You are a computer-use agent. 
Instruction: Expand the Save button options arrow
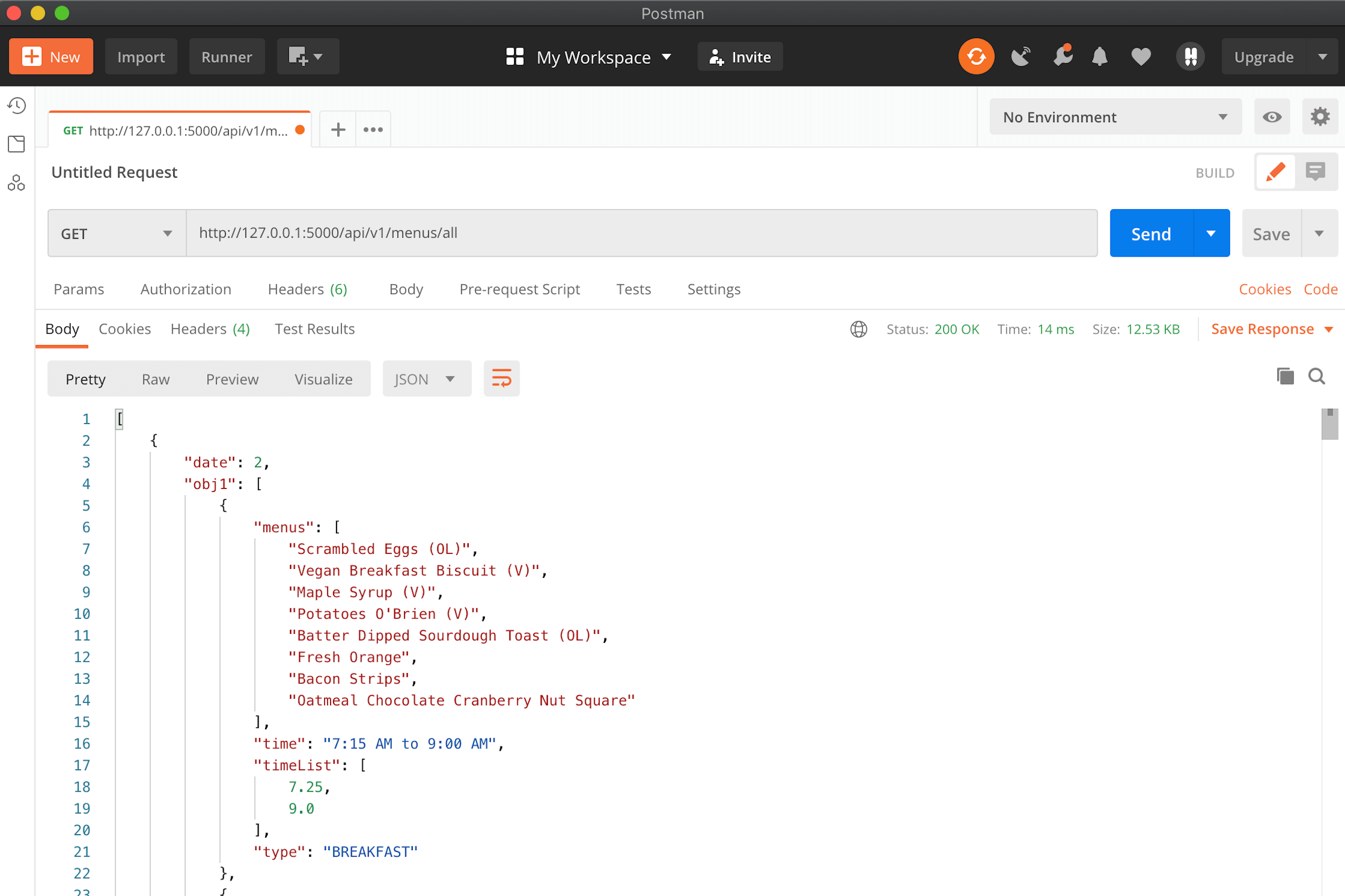[1319, 234]
